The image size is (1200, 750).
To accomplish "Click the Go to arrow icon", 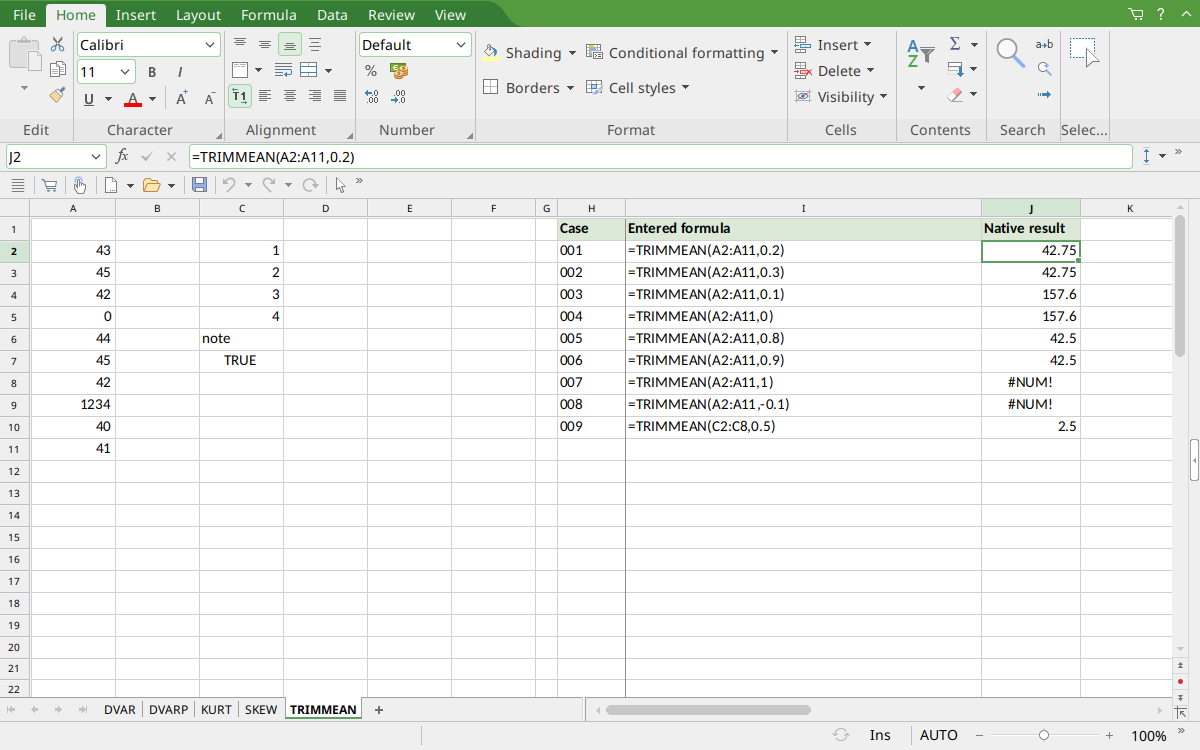I will 1044,95.
